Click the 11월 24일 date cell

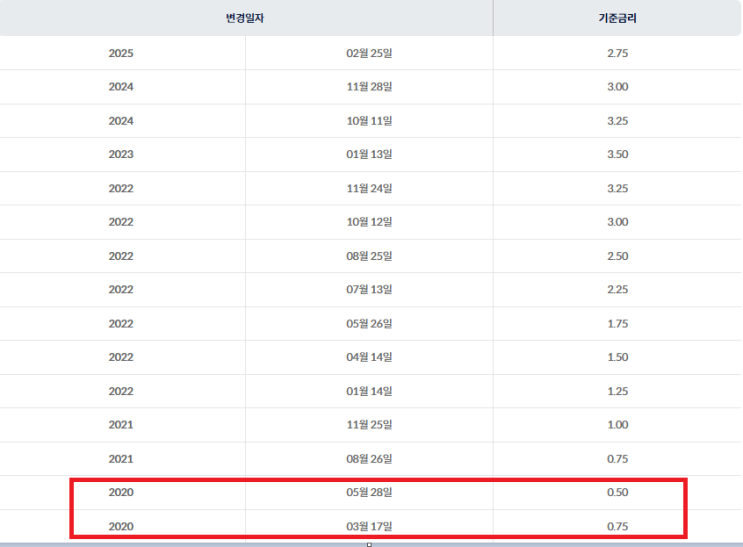coord(369,188)
